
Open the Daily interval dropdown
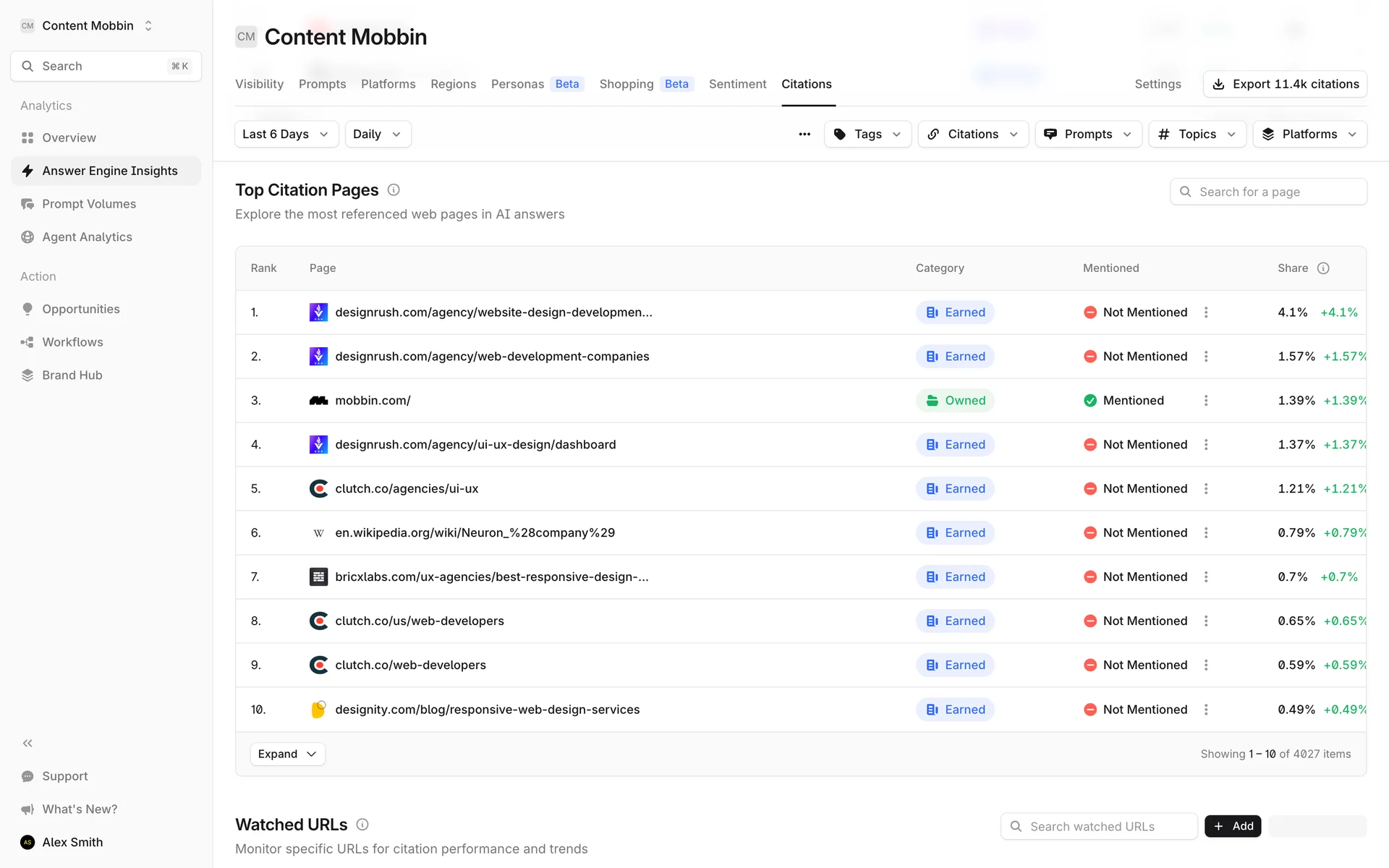377,135
